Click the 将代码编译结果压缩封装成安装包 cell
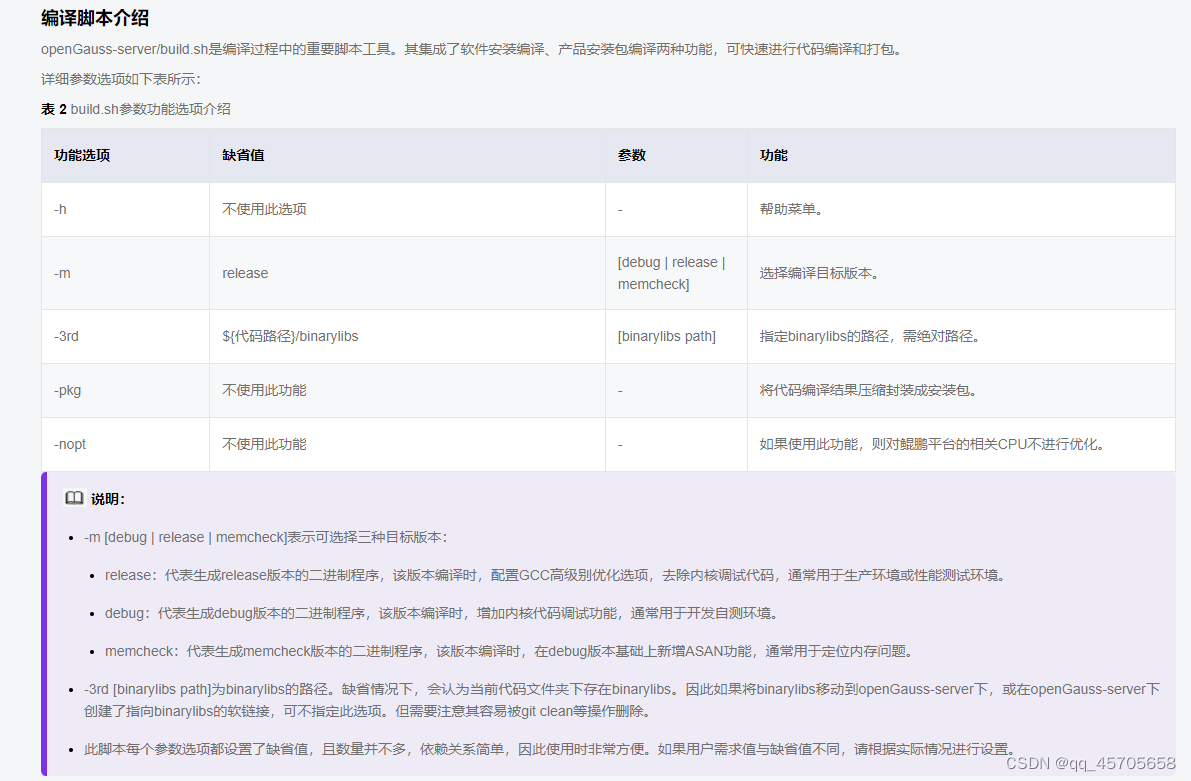This screenshot has width=1191, height=781. (x=961, y=390)
